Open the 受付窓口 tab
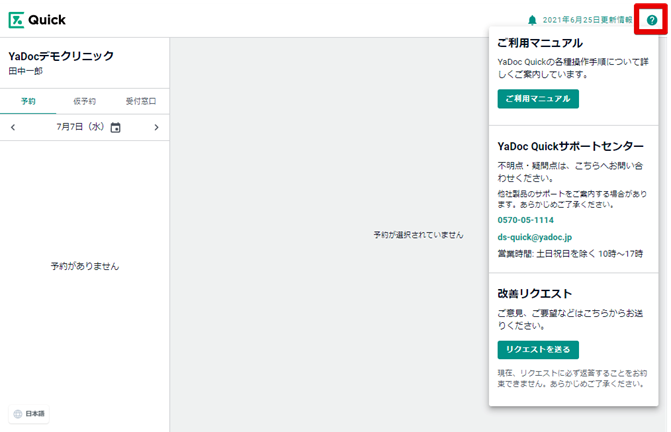 coord(140,101)
